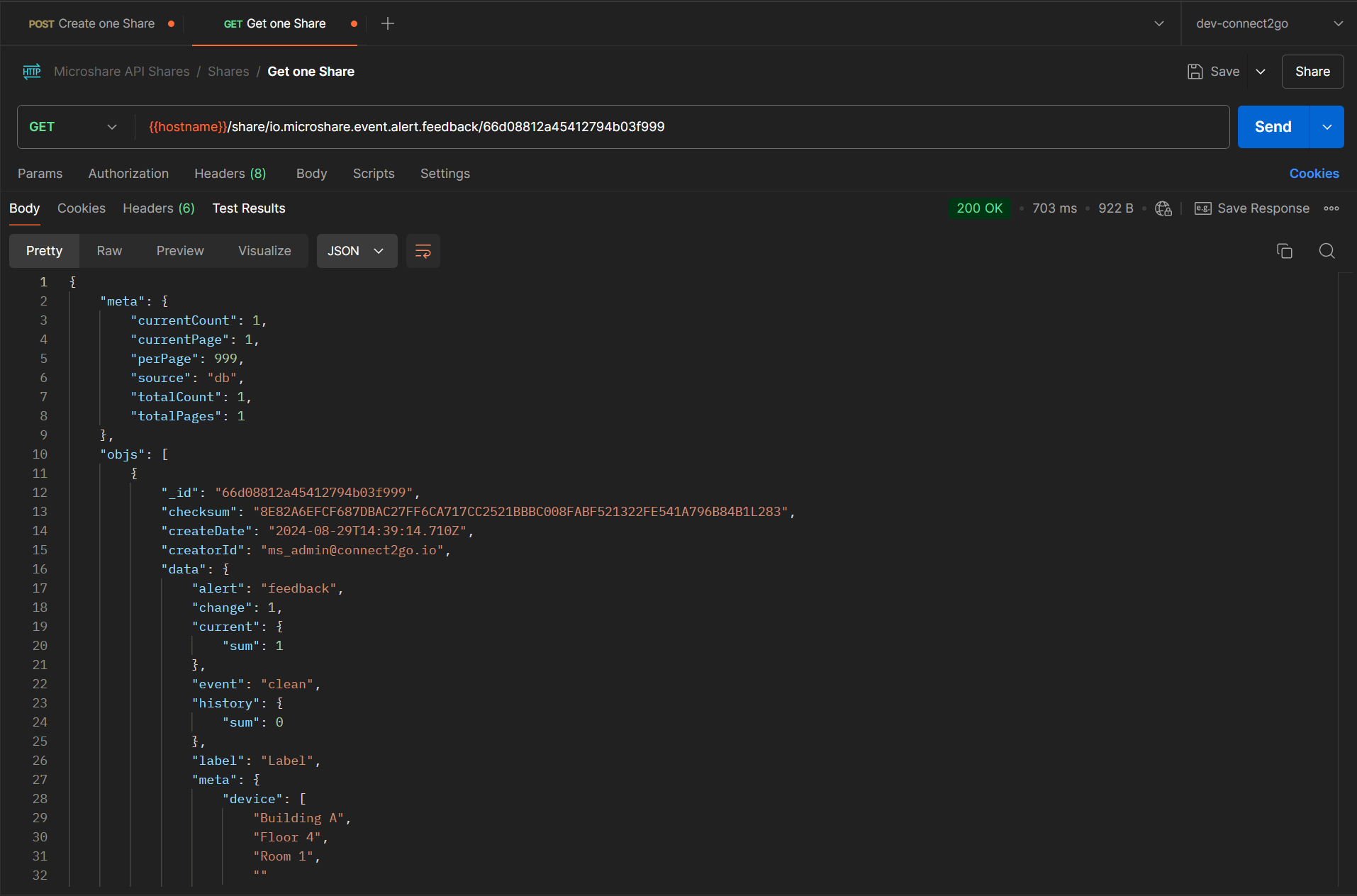The width and height of the screenshot is (1357, 896).
Task: Search within the response body
Action: [x=1327, y=251]
